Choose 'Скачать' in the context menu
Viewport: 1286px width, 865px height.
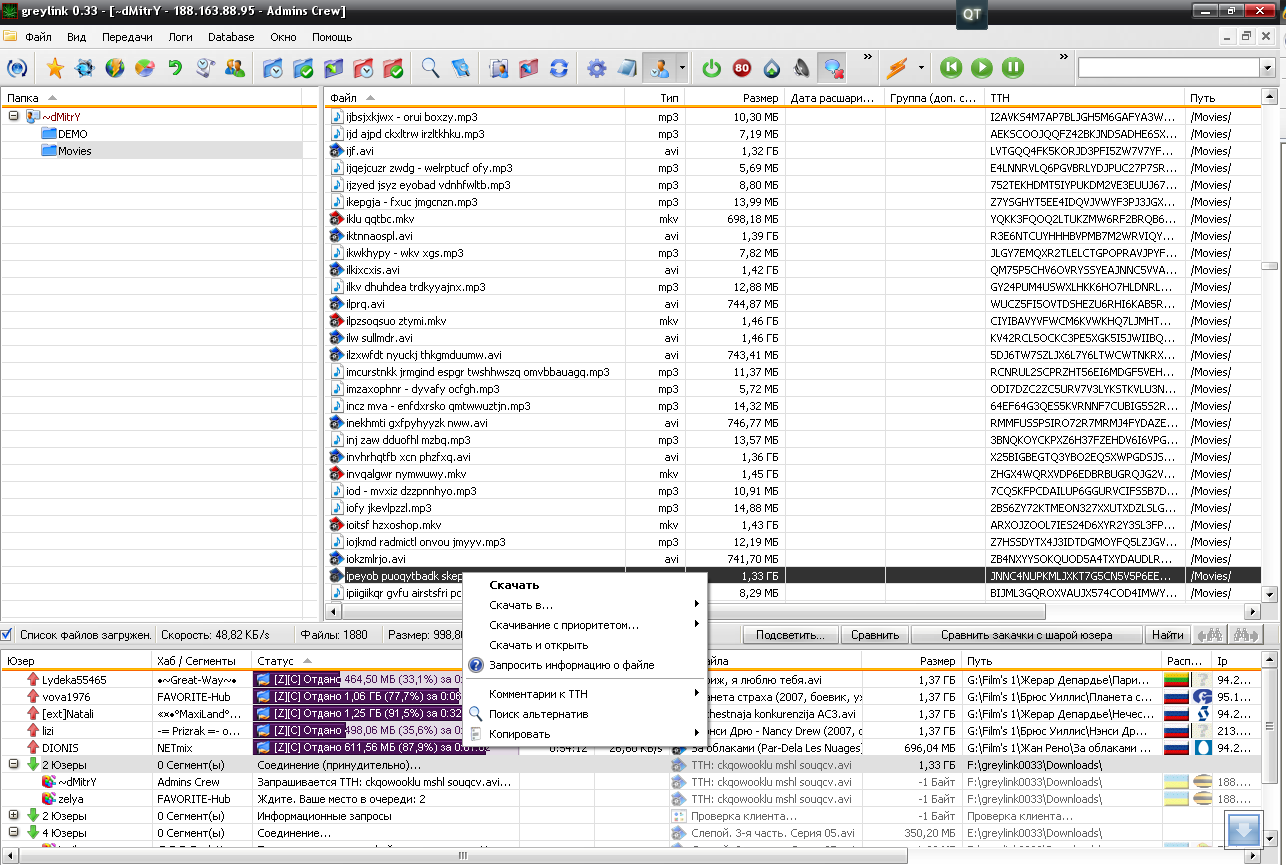(514, 585)
